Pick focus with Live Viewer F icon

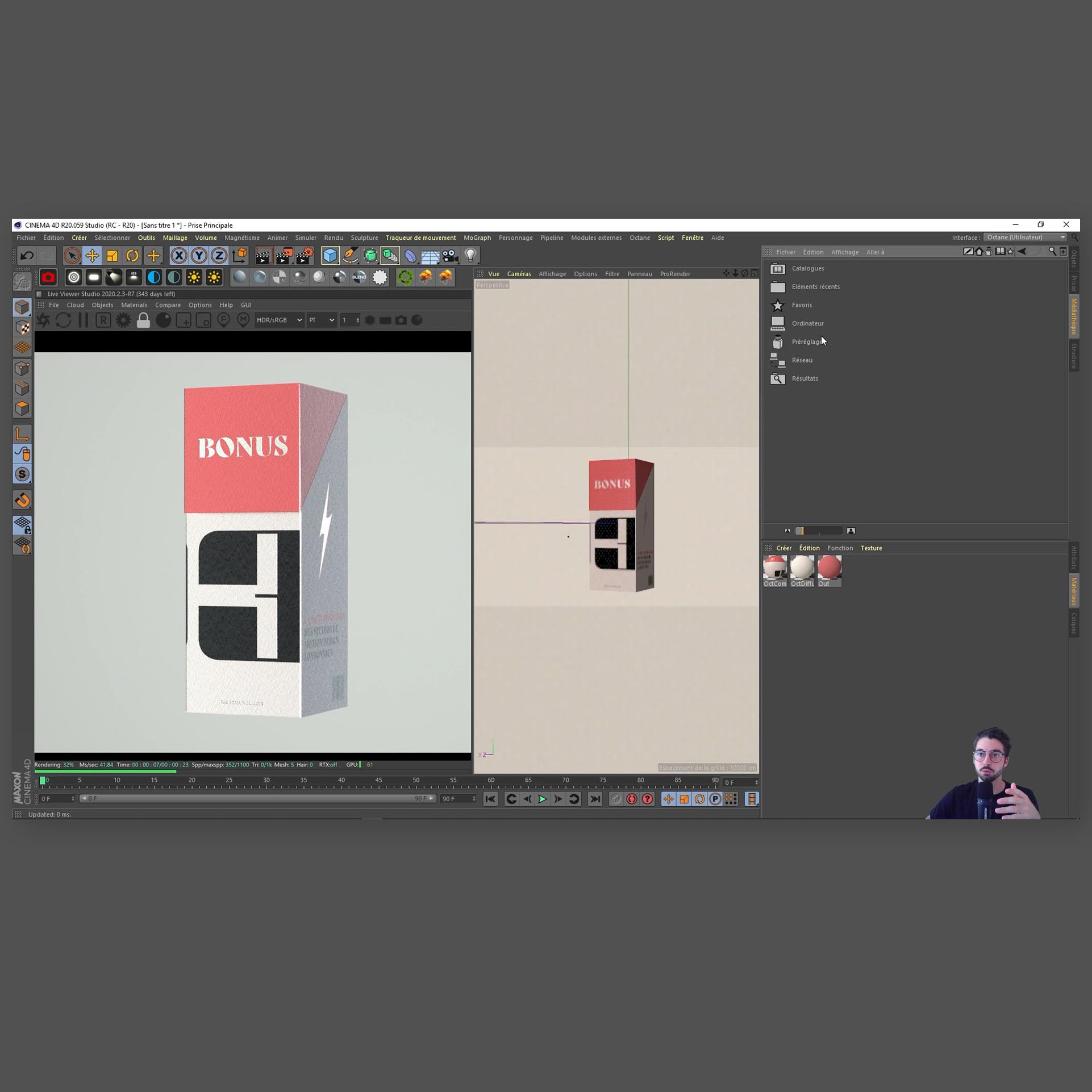(x=223, y=320)
